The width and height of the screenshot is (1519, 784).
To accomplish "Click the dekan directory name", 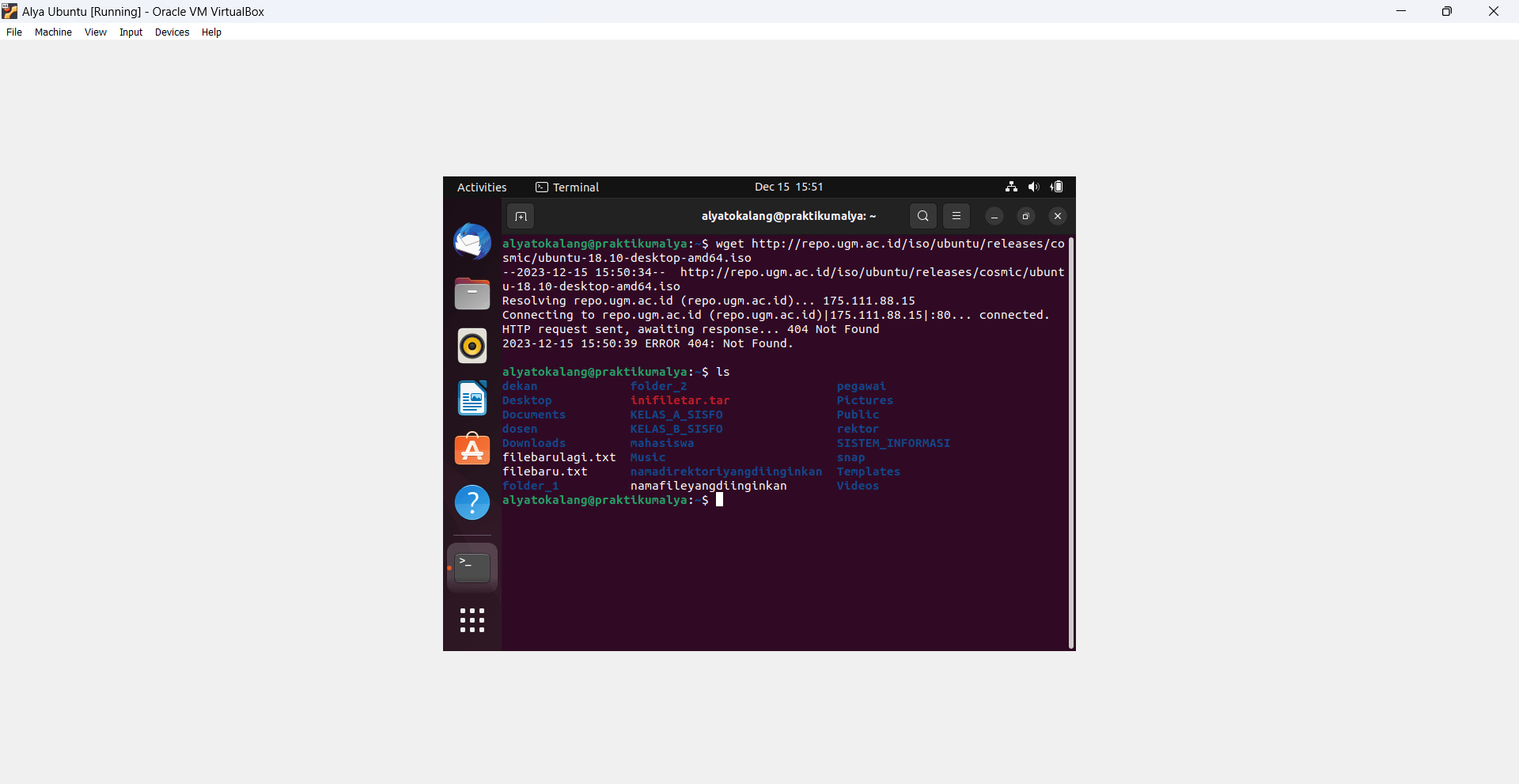I will click(520, 386).
